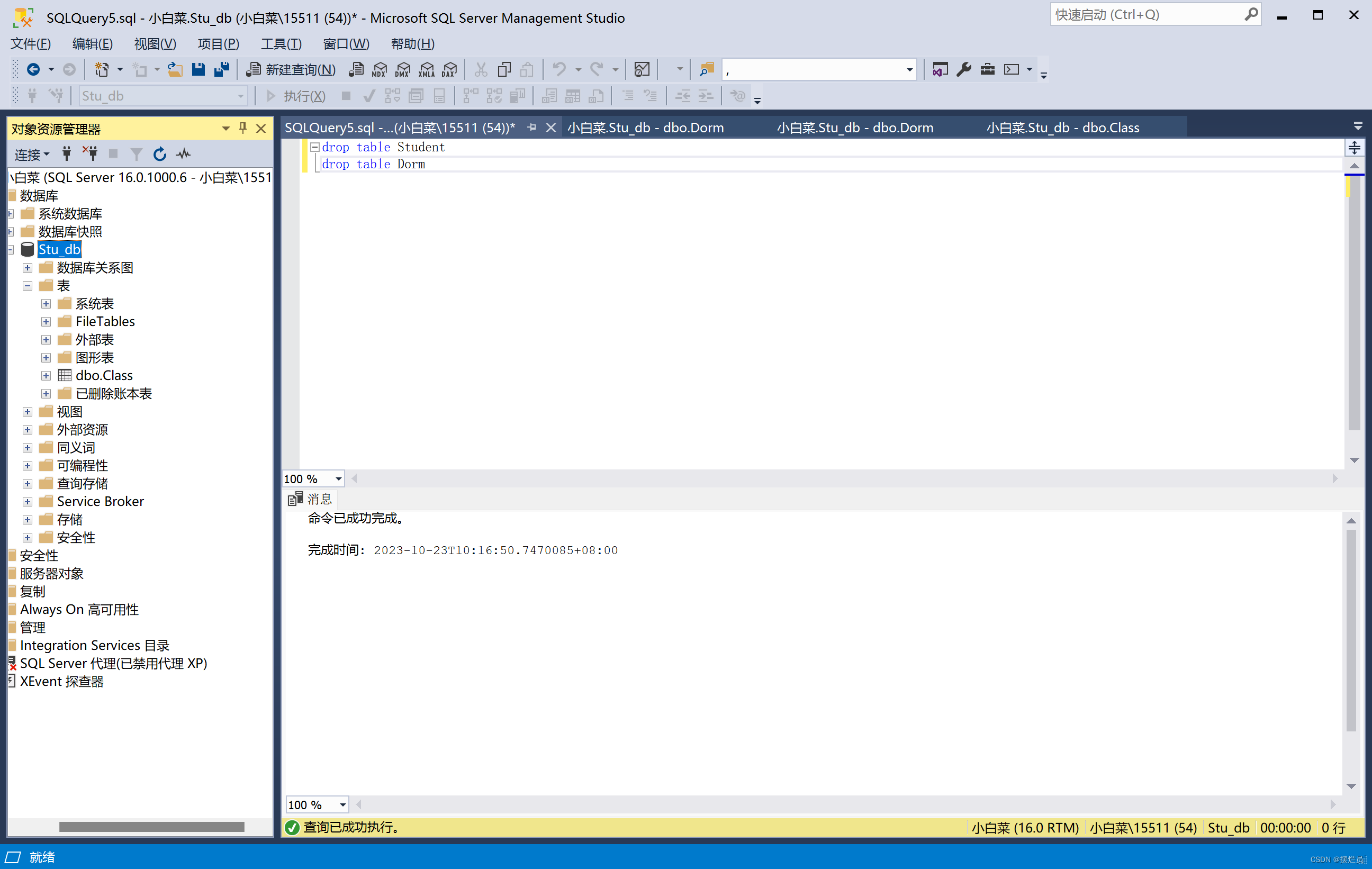This screenshot has height=869, width=1372.
Task: Open the 工具(T) menu
Action: point(281,44)
